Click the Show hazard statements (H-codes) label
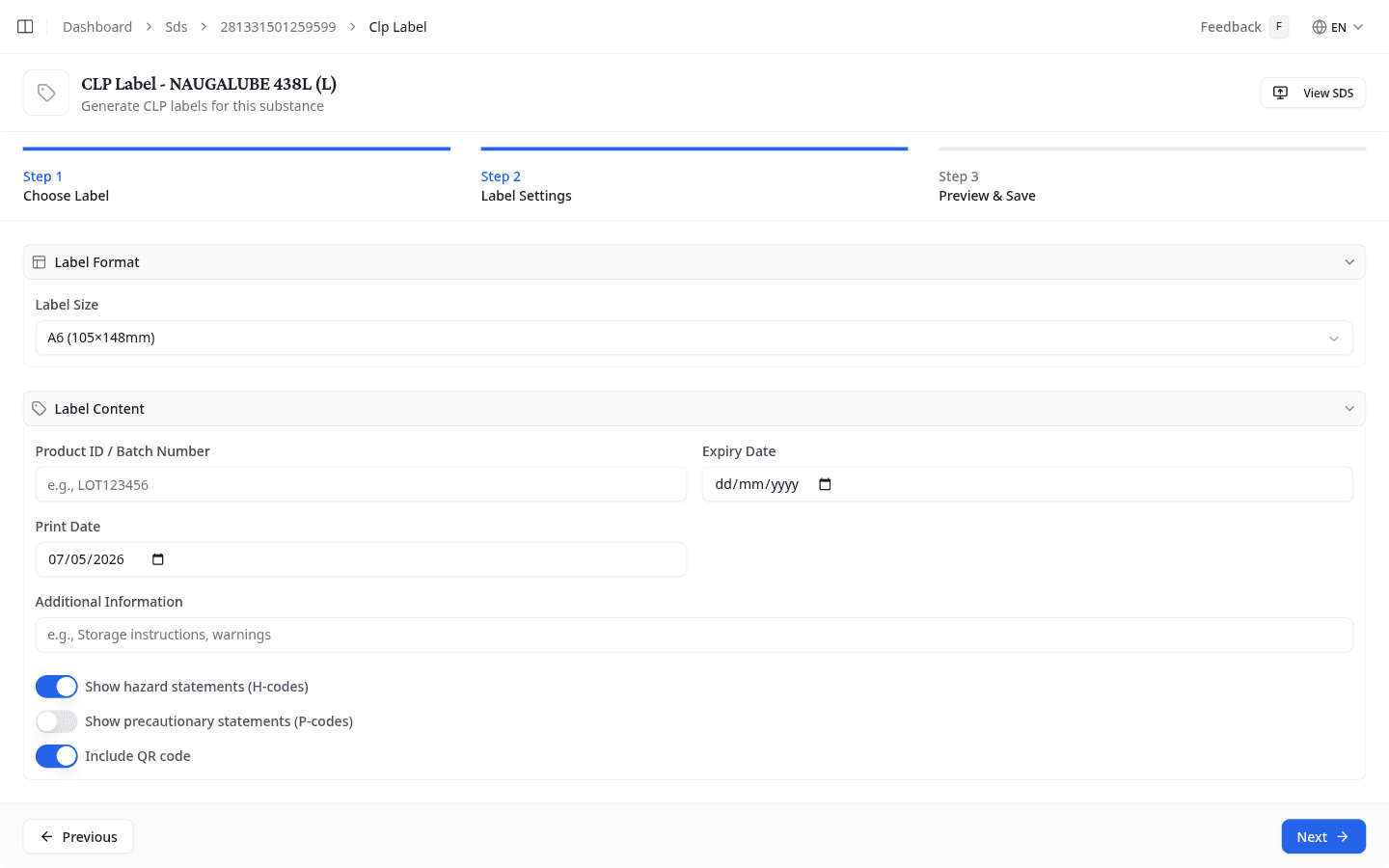The width and height of the screenshot is (1389, 868). pyautogui.click(x=197, y=687)
